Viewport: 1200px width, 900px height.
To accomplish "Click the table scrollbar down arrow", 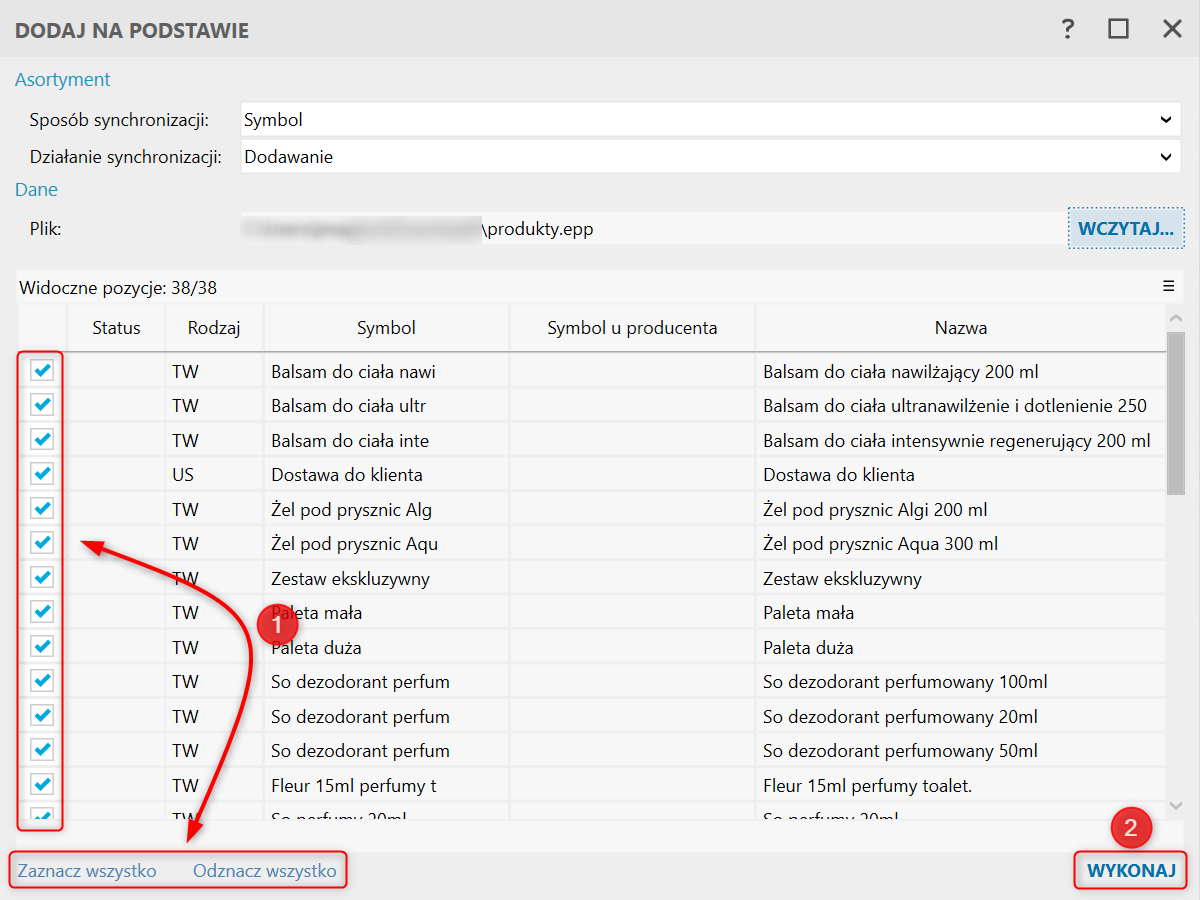I will pos(1176,805).
